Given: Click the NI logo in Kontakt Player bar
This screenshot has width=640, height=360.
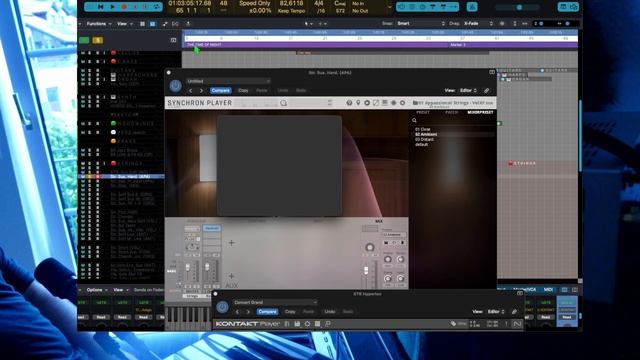Looking at the screenshot, I should click(x=517, y=324).
